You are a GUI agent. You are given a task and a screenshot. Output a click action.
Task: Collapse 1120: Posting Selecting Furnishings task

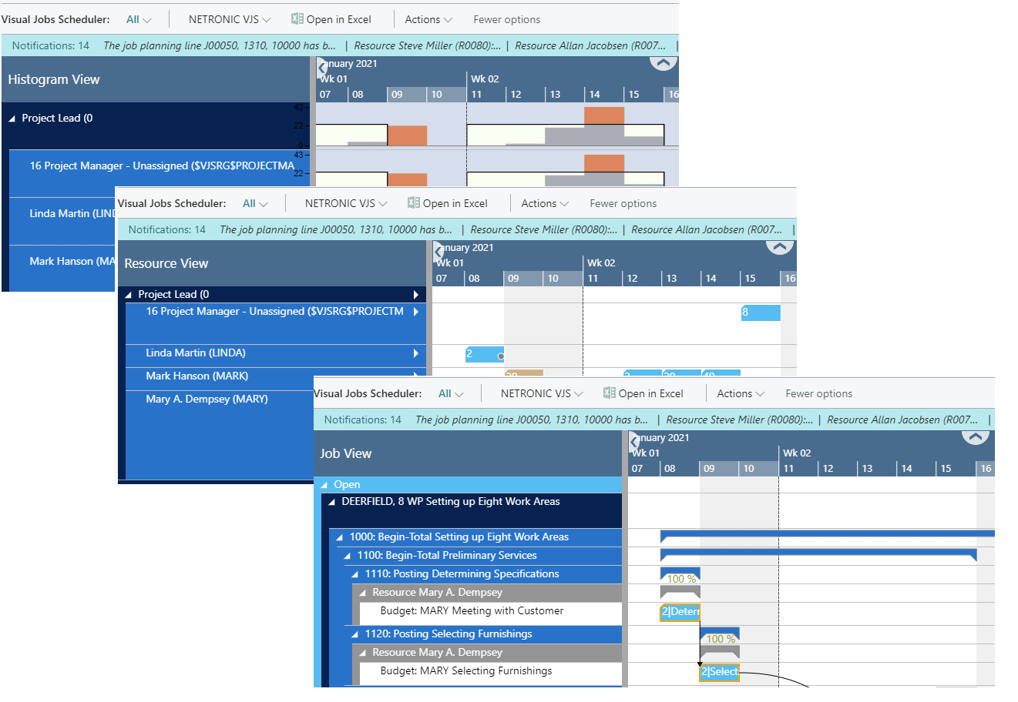click(355, 634)
